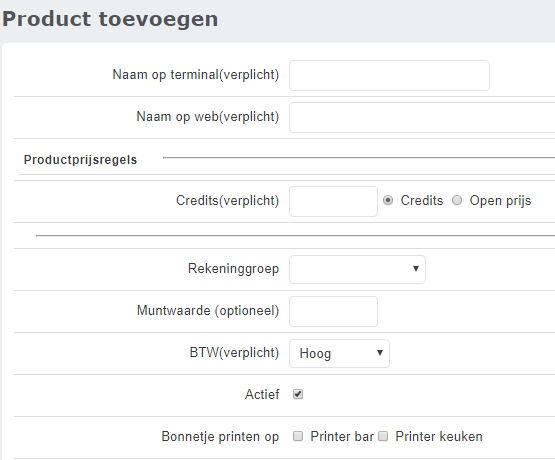This screenshot has width=555, height=460.
Task: Click the BTW(verplicht) label text
Action: tap(234, 353)
